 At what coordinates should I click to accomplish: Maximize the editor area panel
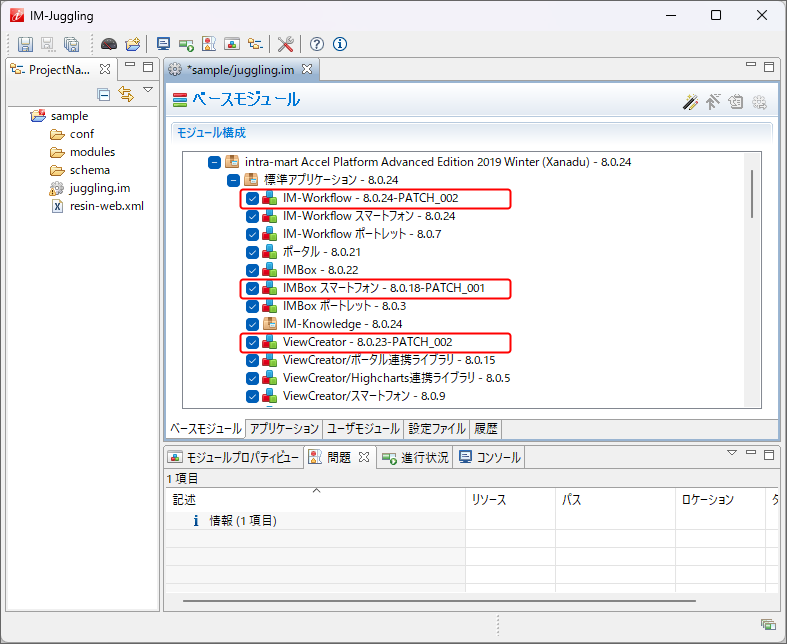click(768, 67)
